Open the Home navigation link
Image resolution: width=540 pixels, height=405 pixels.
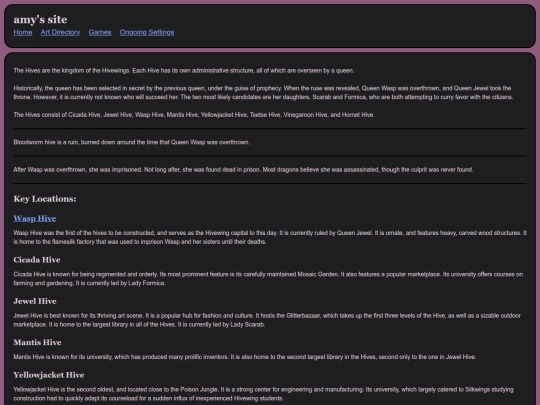tap(23, 32)
